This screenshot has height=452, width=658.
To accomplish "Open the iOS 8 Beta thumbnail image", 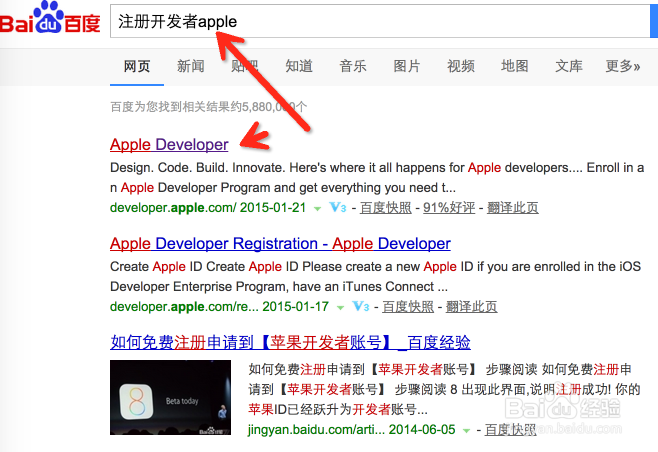I will click(170, 397).
